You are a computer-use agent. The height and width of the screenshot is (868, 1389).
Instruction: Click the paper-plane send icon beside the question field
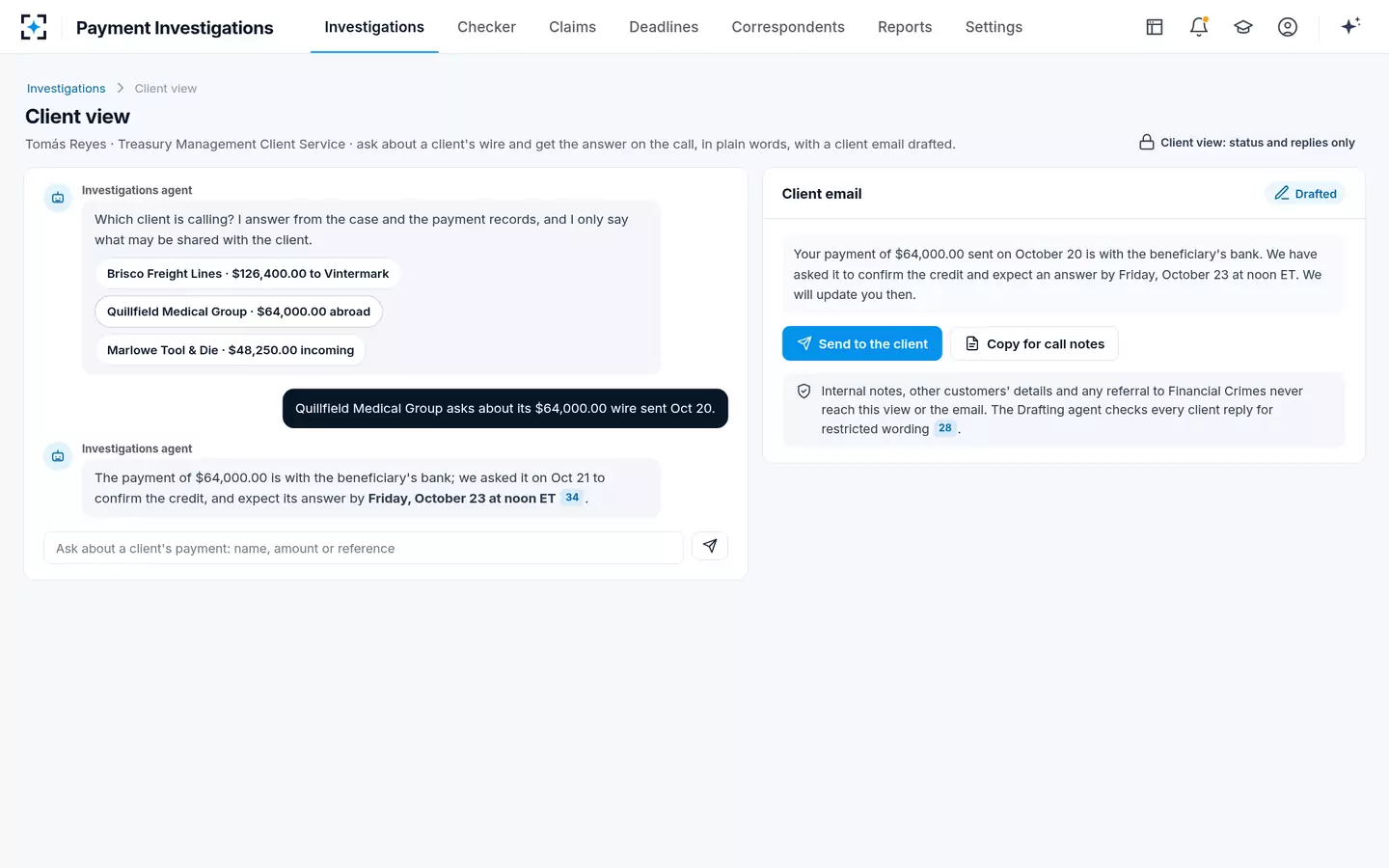pos(710,546)
